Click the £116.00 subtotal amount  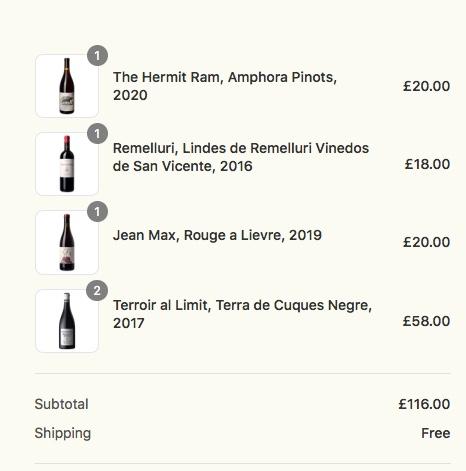tap(424, 404)
